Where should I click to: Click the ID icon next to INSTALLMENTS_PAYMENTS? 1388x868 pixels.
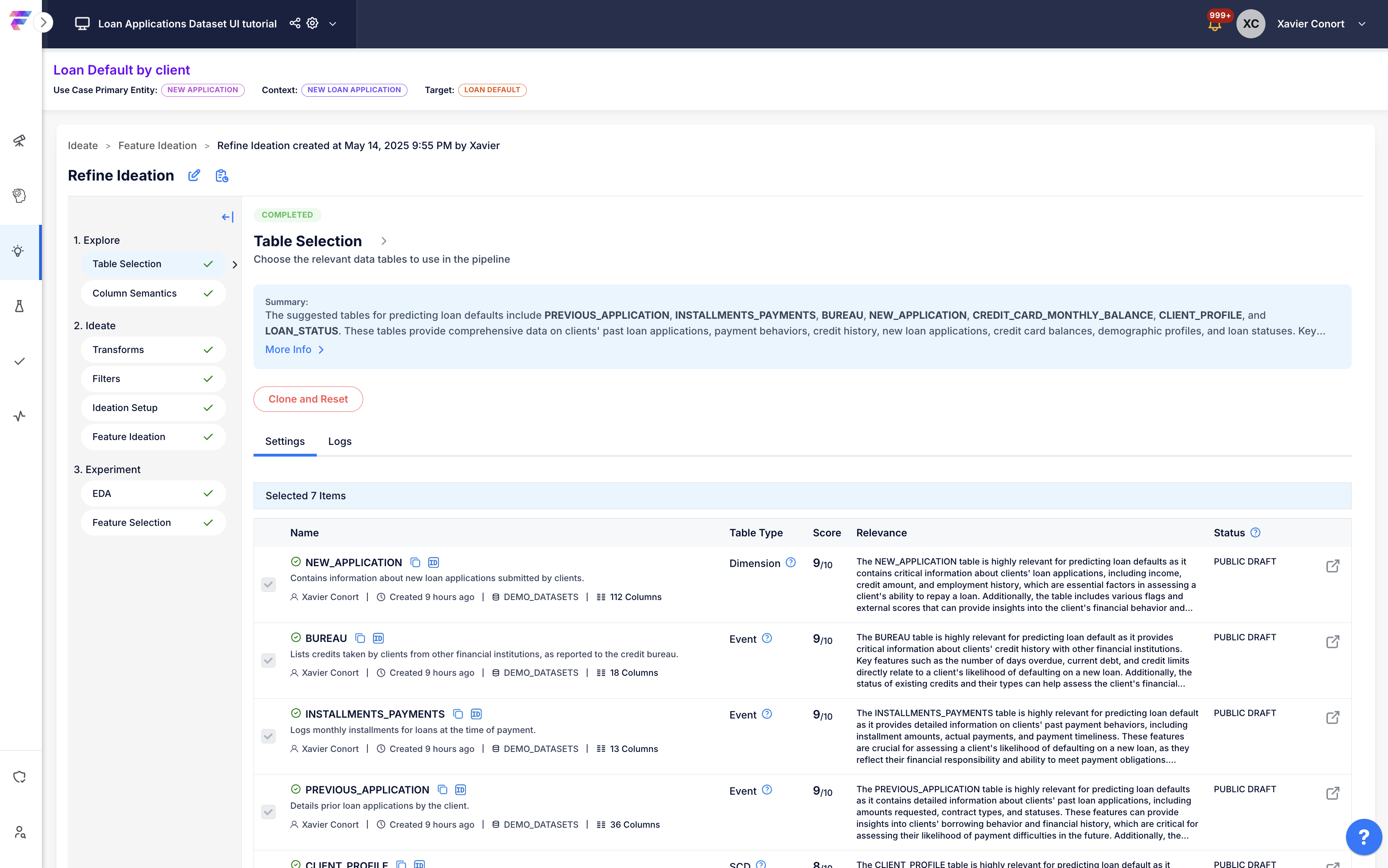(x=476, y=714)
